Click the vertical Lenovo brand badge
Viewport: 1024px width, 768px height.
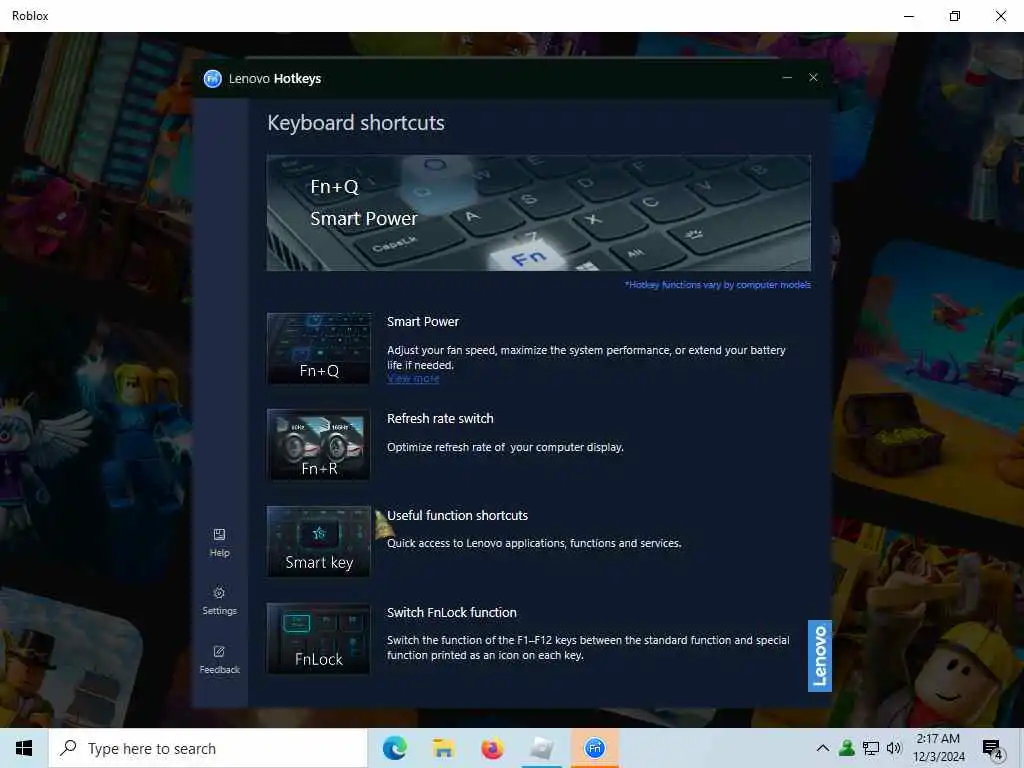(x=820, y=656)
